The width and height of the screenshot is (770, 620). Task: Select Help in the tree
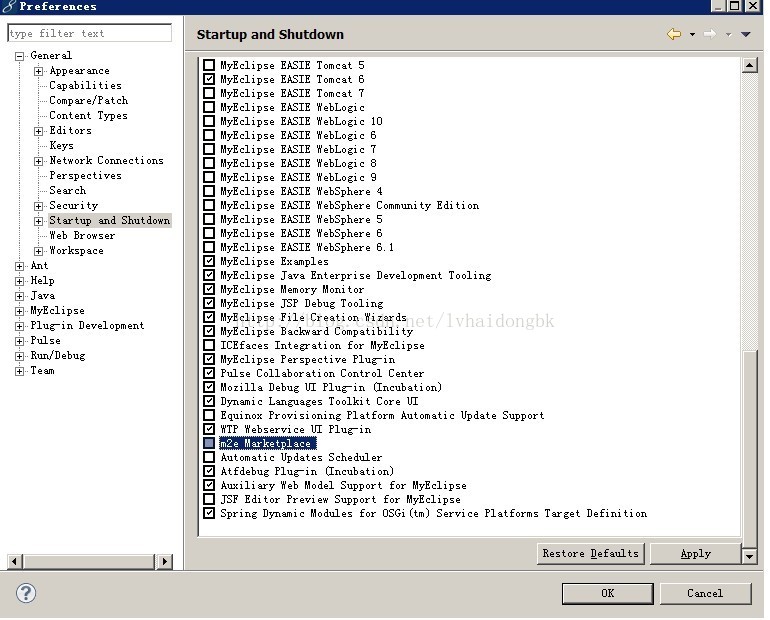(42, 280)
